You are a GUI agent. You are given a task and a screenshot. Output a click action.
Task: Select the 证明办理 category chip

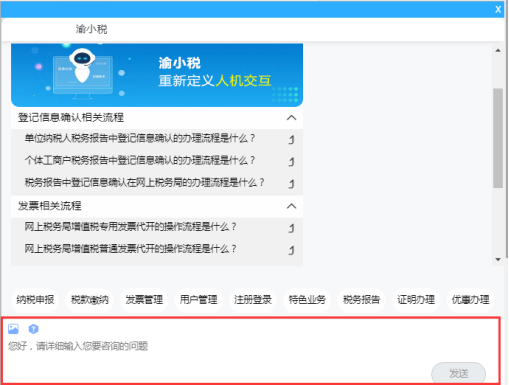click(416, 300)
